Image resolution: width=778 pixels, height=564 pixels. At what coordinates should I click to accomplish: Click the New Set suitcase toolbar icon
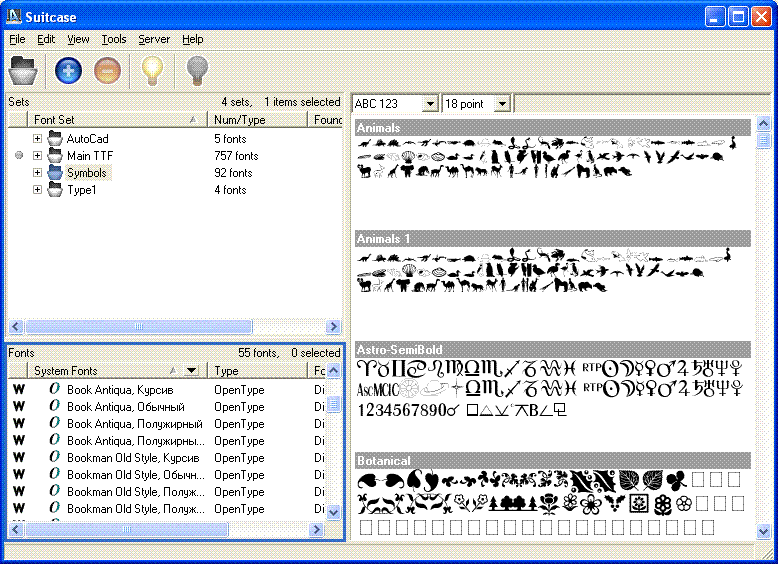click(23, 70)
